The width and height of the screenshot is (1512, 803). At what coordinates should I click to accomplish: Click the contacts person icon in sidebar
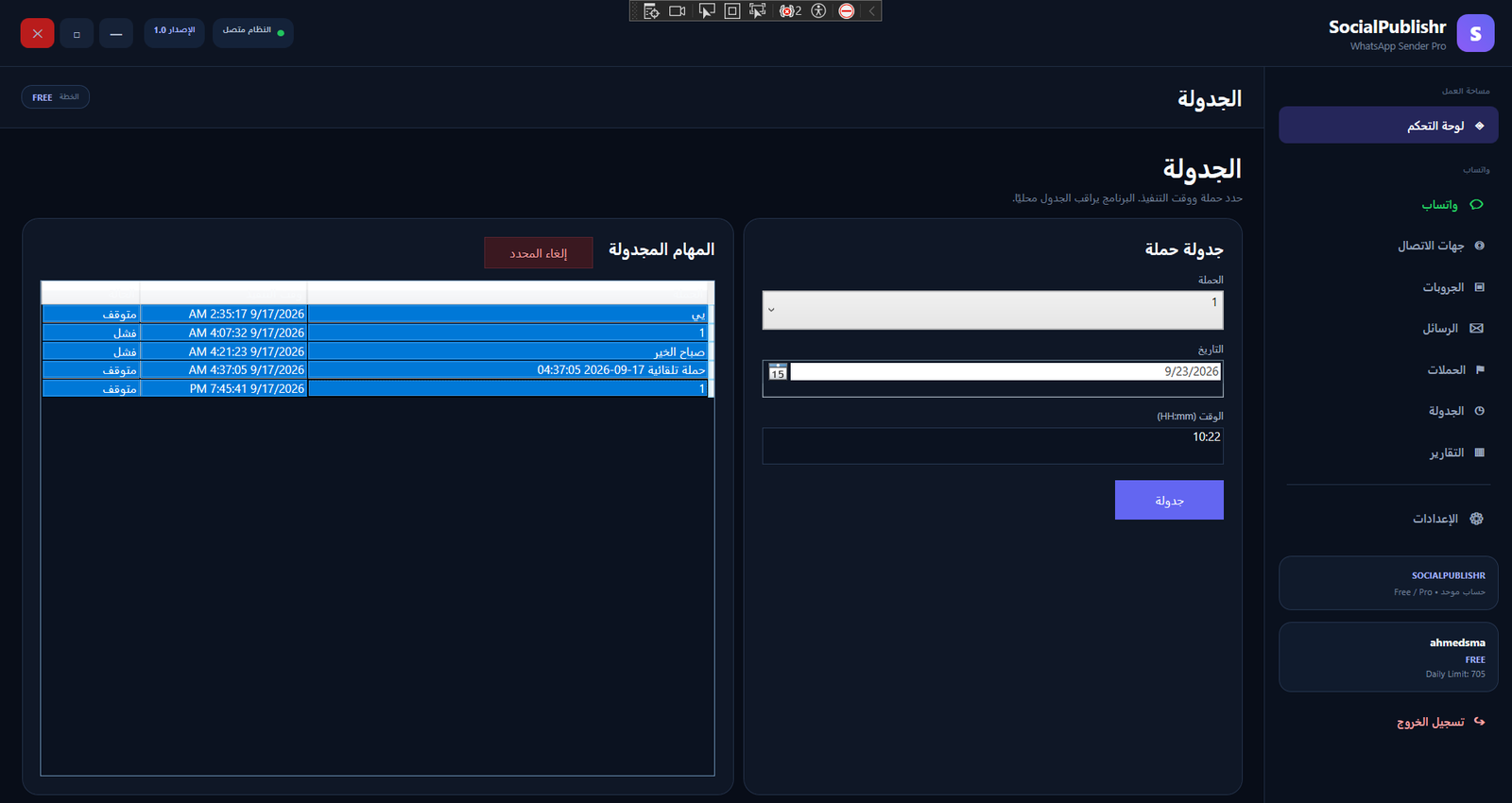point(1480,246)
